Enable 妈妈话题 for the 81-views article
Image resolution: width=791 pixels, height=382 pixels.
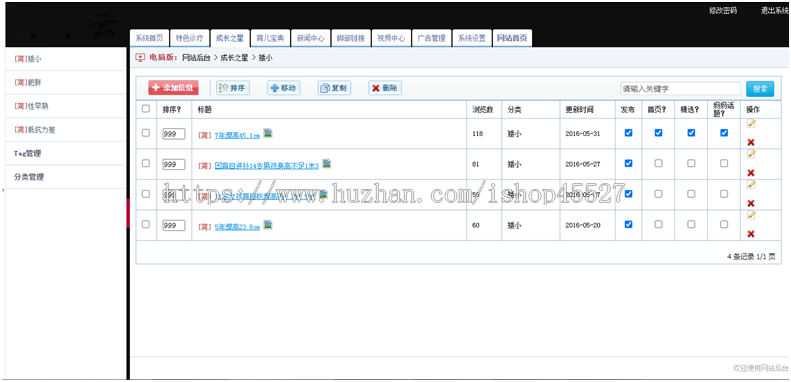(724, 163)
